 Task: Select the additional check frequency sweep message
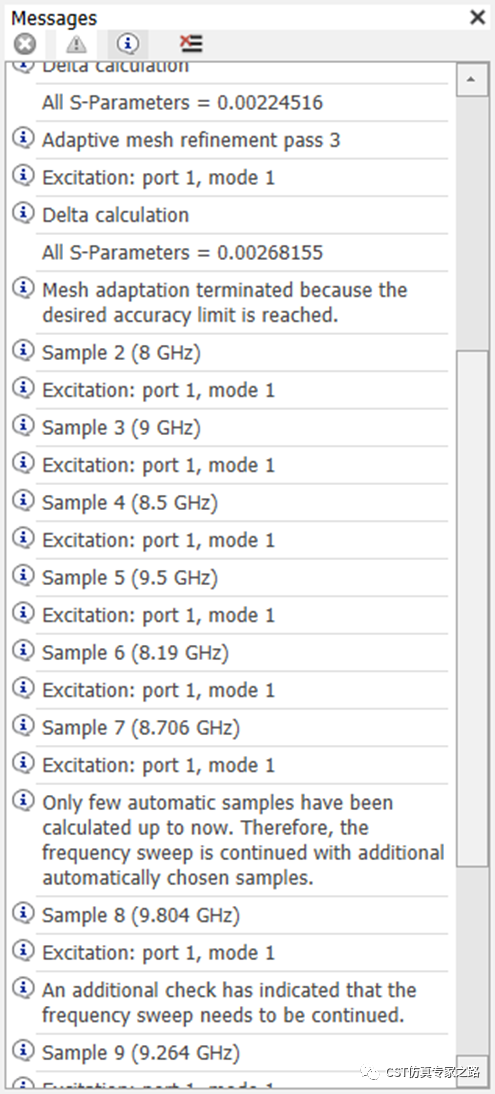pos(242,1003)
